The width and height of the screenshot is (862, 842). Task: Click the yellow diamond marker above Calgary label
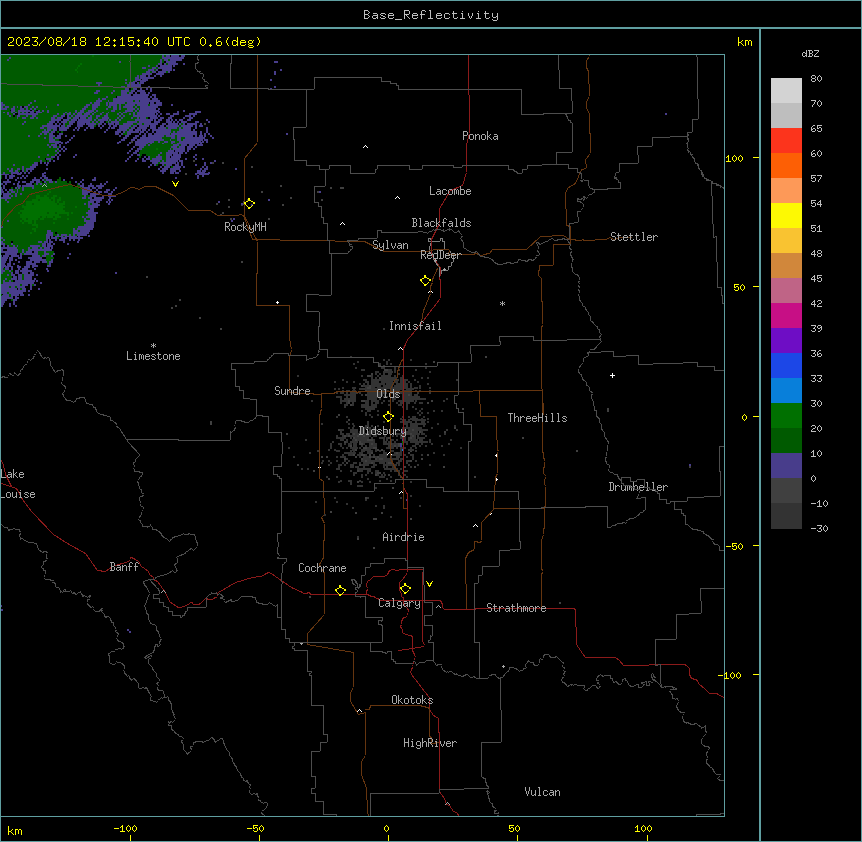[x=405, y=589]
